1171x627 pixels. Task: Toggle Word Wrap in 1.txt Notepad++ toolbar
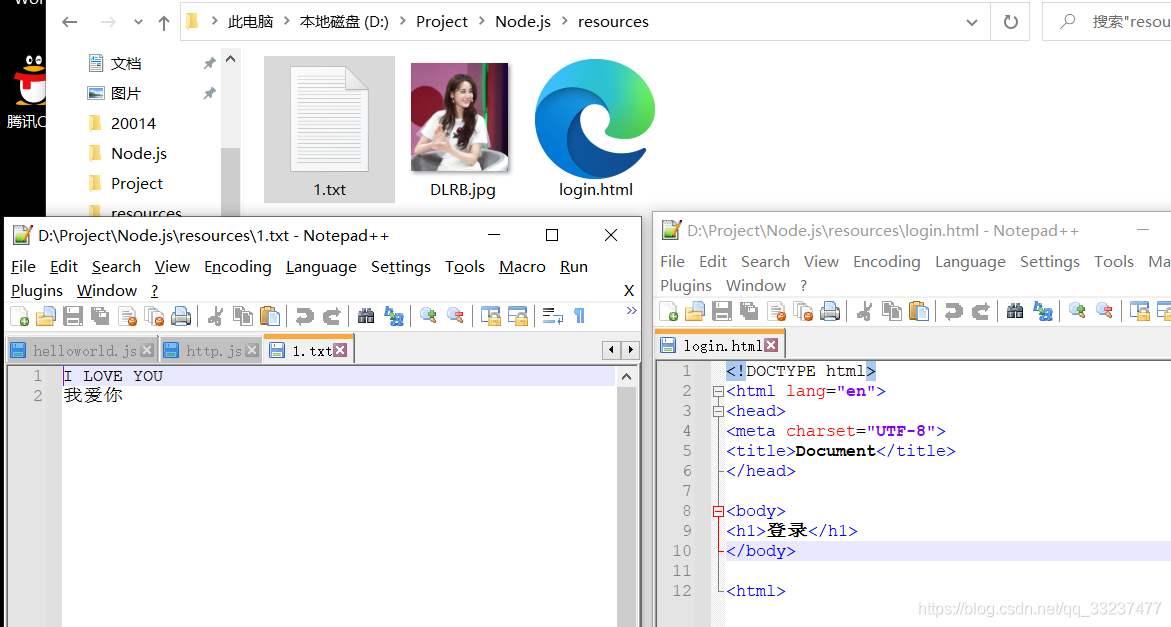tap(553, 316)
